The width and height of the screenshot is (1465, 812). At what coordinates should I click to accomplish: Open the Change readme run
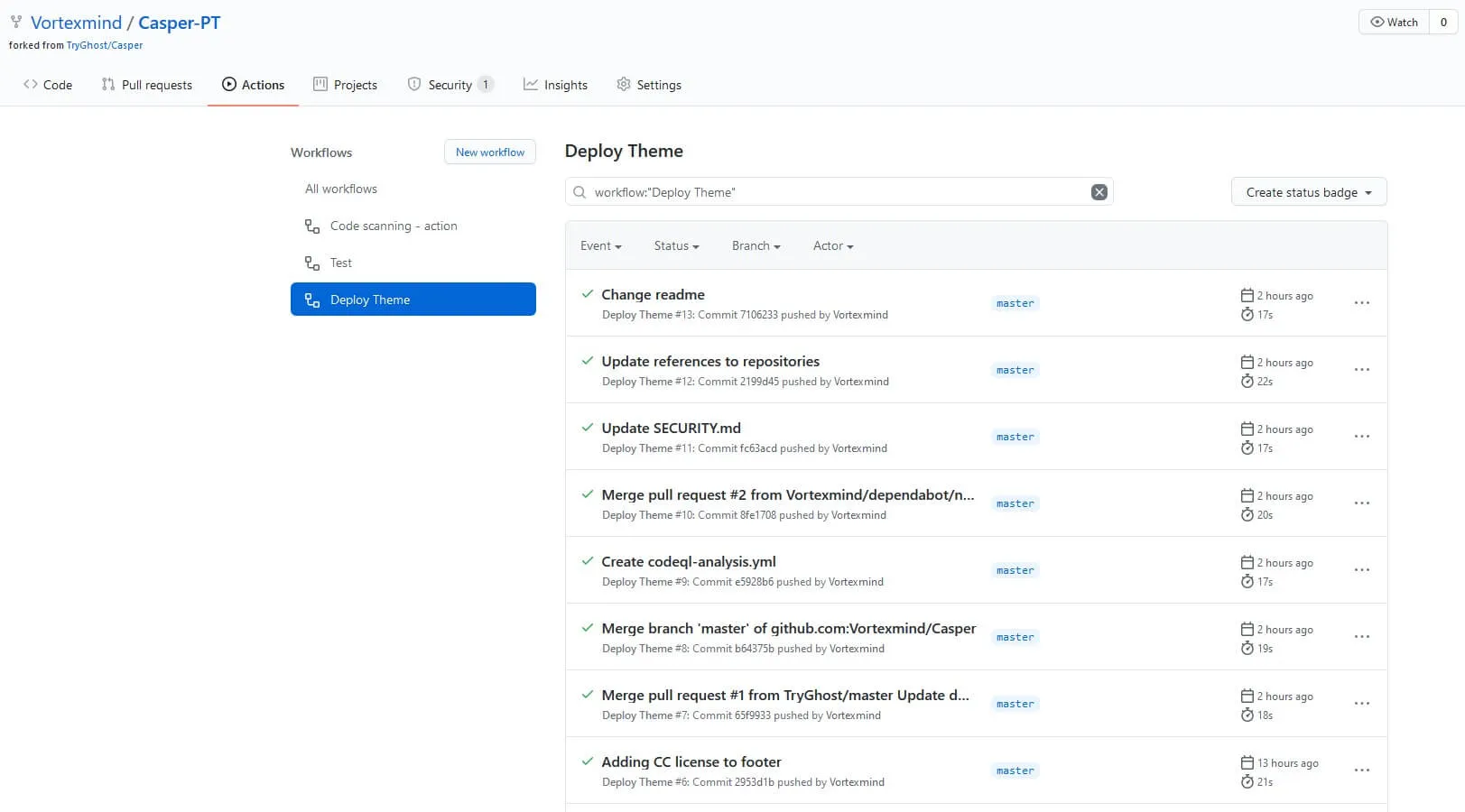click(653, 294)
